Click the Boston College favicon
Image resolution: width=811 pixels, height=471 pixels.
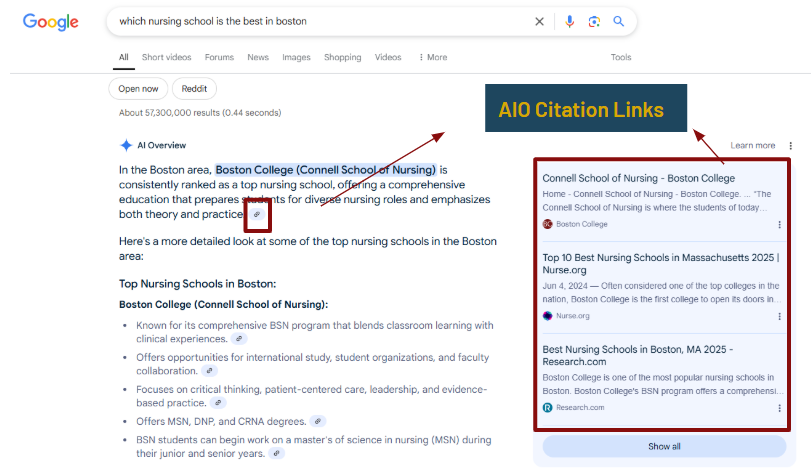548,224
